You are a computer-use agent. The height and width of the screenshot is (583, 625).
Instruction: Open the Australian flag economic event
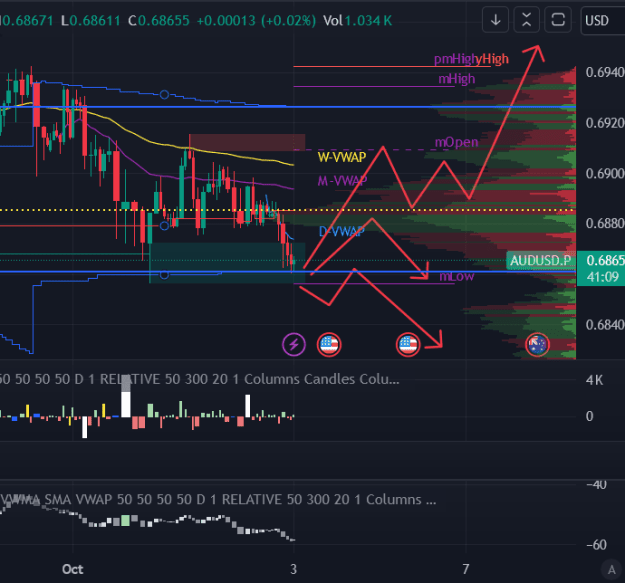tap(537, 344)
